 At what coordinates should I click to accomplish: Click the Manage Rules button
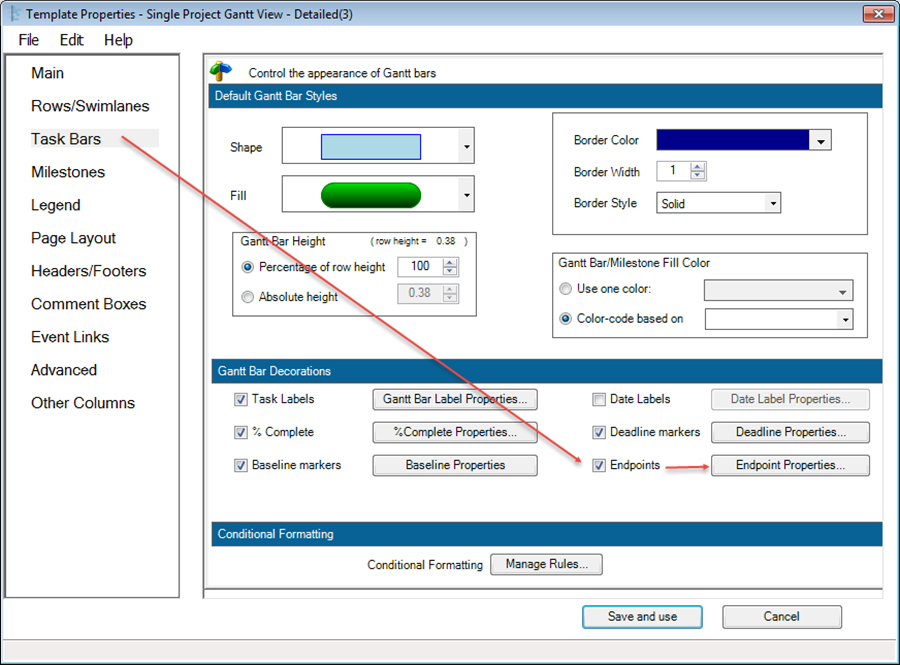[553, 564]
